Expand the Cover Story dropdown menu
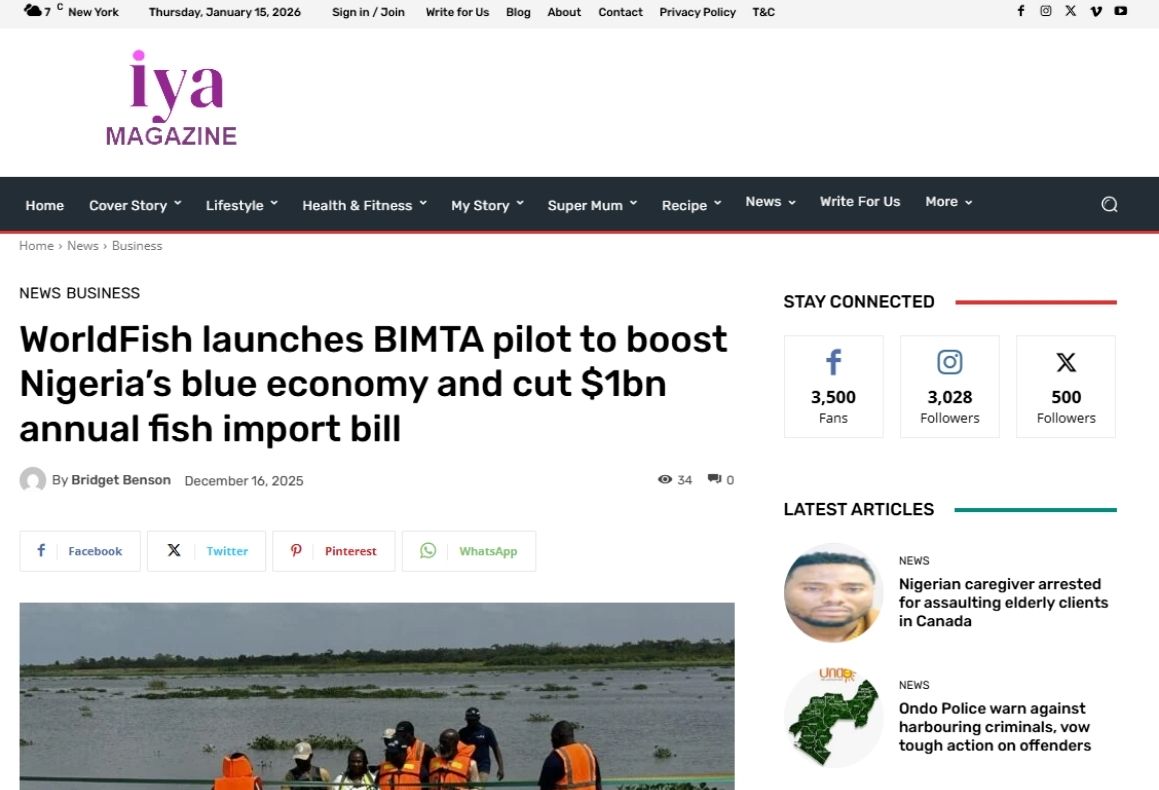Viewport: 1159px width, 790px height. pos(135,205)
